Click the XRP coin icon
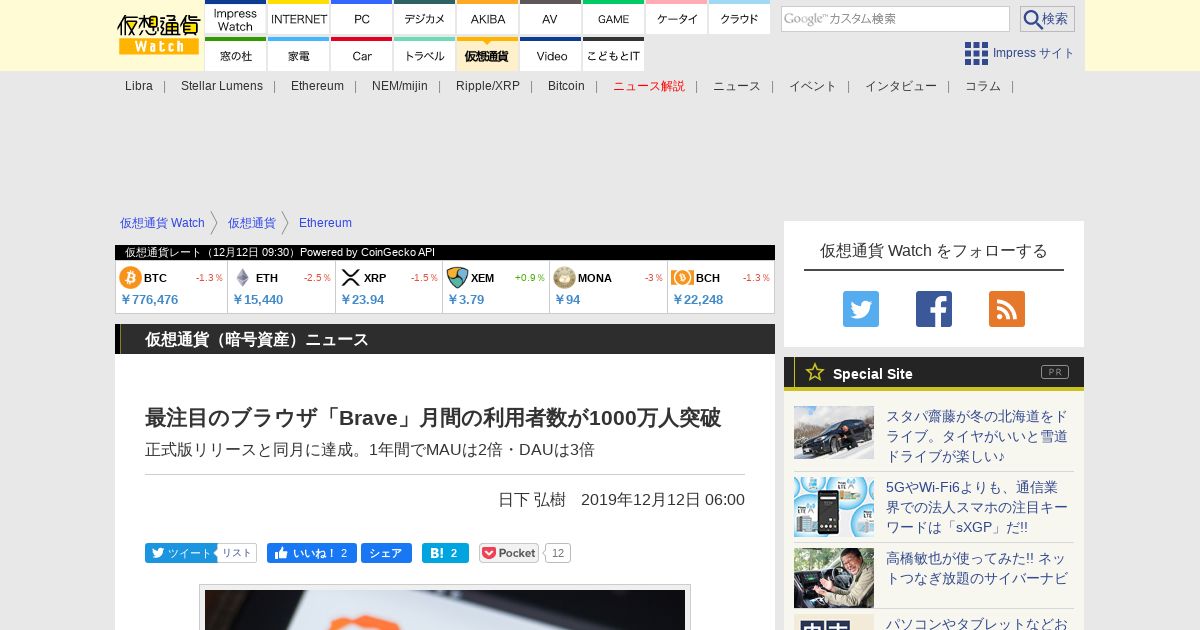1200x630 pixels. point(350,277)
